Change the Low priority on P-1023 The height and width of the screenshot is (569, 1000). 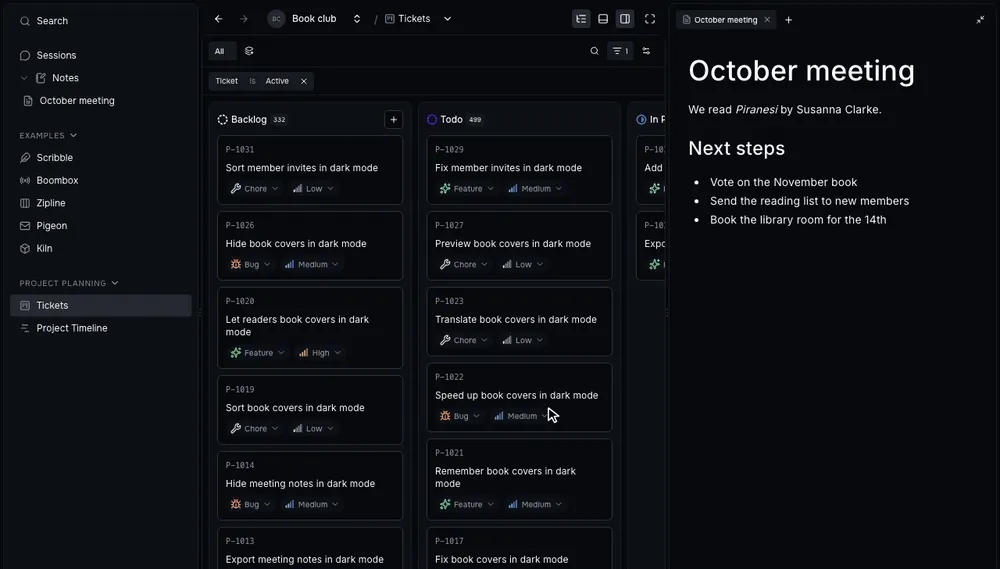pos(522,341)
